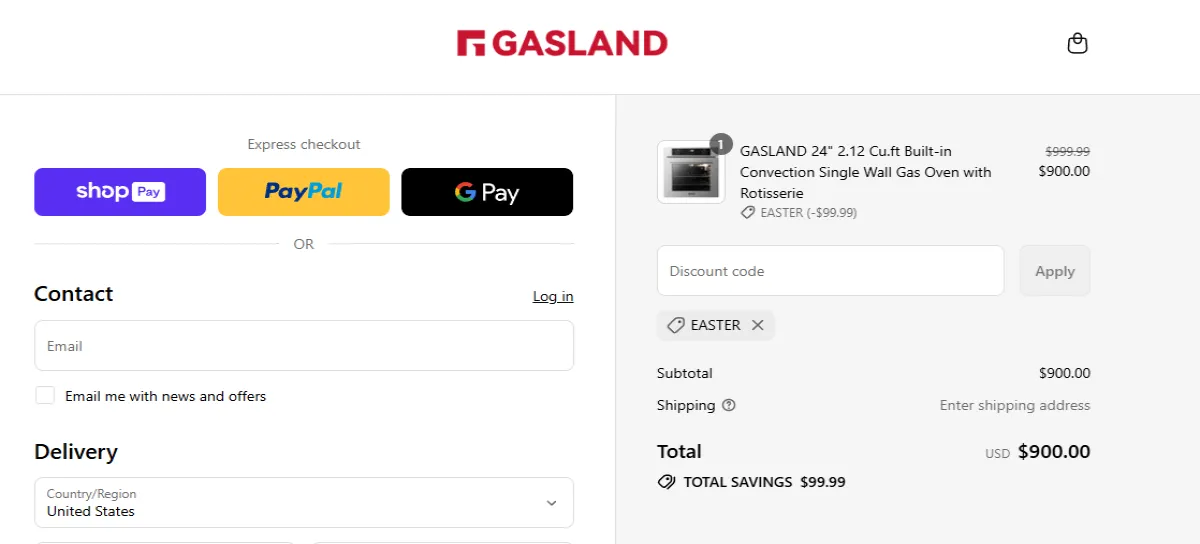Screen dimensions: 1200x544
Task: Remove the EASTER discount code
Action: click(x=758, y=325)
